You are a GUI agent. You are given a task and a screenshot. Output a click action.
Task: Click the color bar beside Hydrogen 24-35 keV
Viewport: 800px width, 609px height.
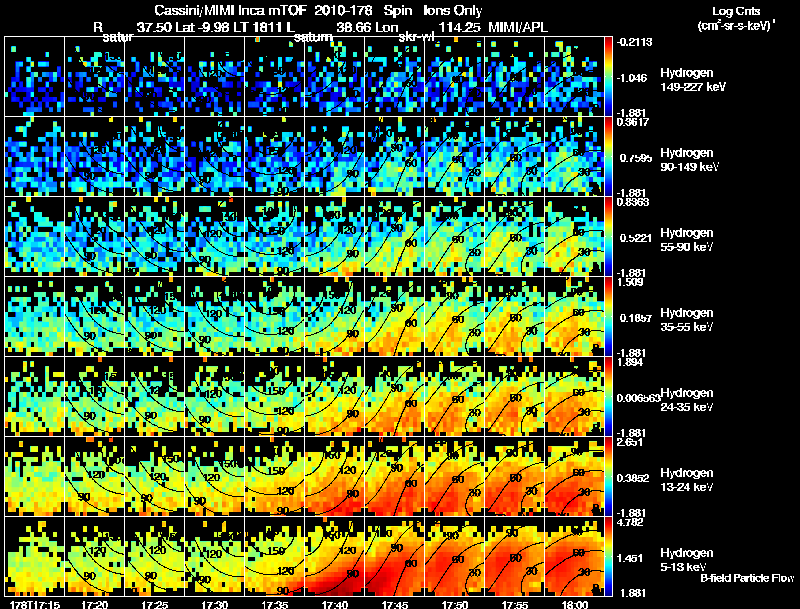(x=608, y=396)
